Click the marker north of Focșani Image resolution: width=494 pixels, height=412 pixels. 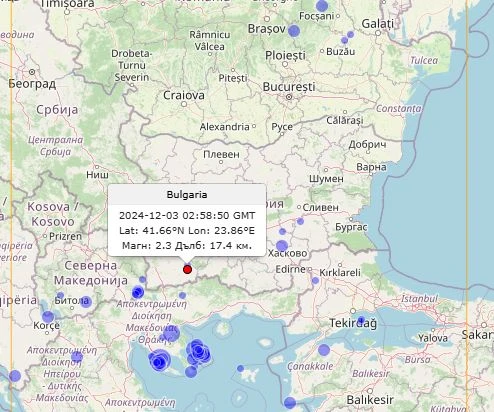[322, 6]
